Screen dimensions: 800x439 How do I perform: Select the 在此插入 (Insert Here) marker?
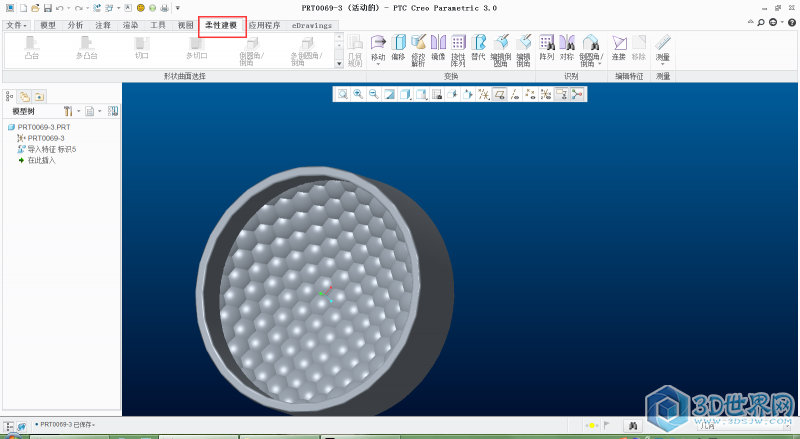coord(37,160)
